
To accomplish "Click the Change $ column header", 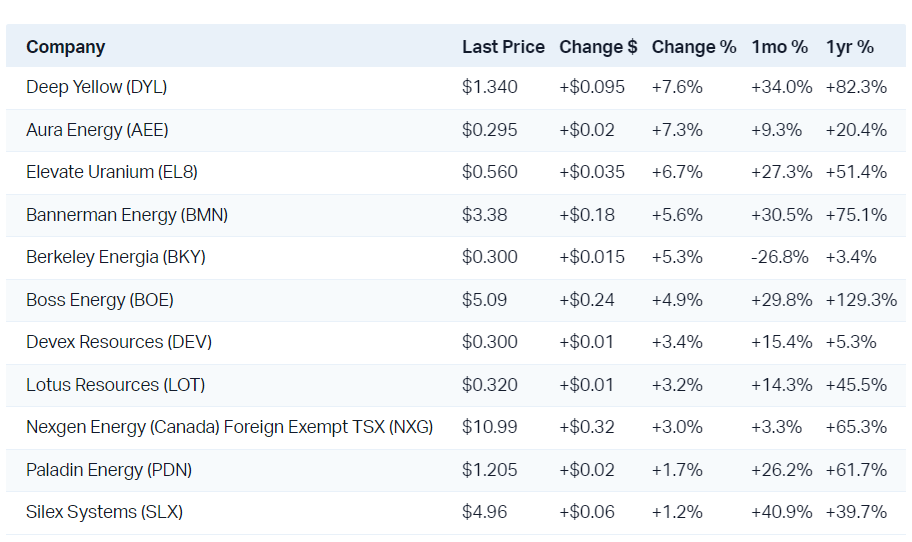I will (x=598, y=47).
